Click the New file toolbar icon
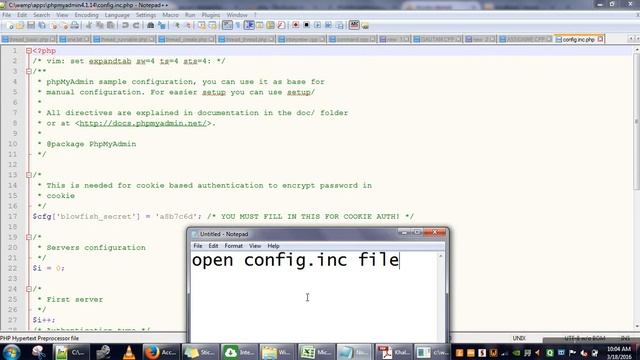This screenshot has height=360, width=640. (x=10, y=25)
